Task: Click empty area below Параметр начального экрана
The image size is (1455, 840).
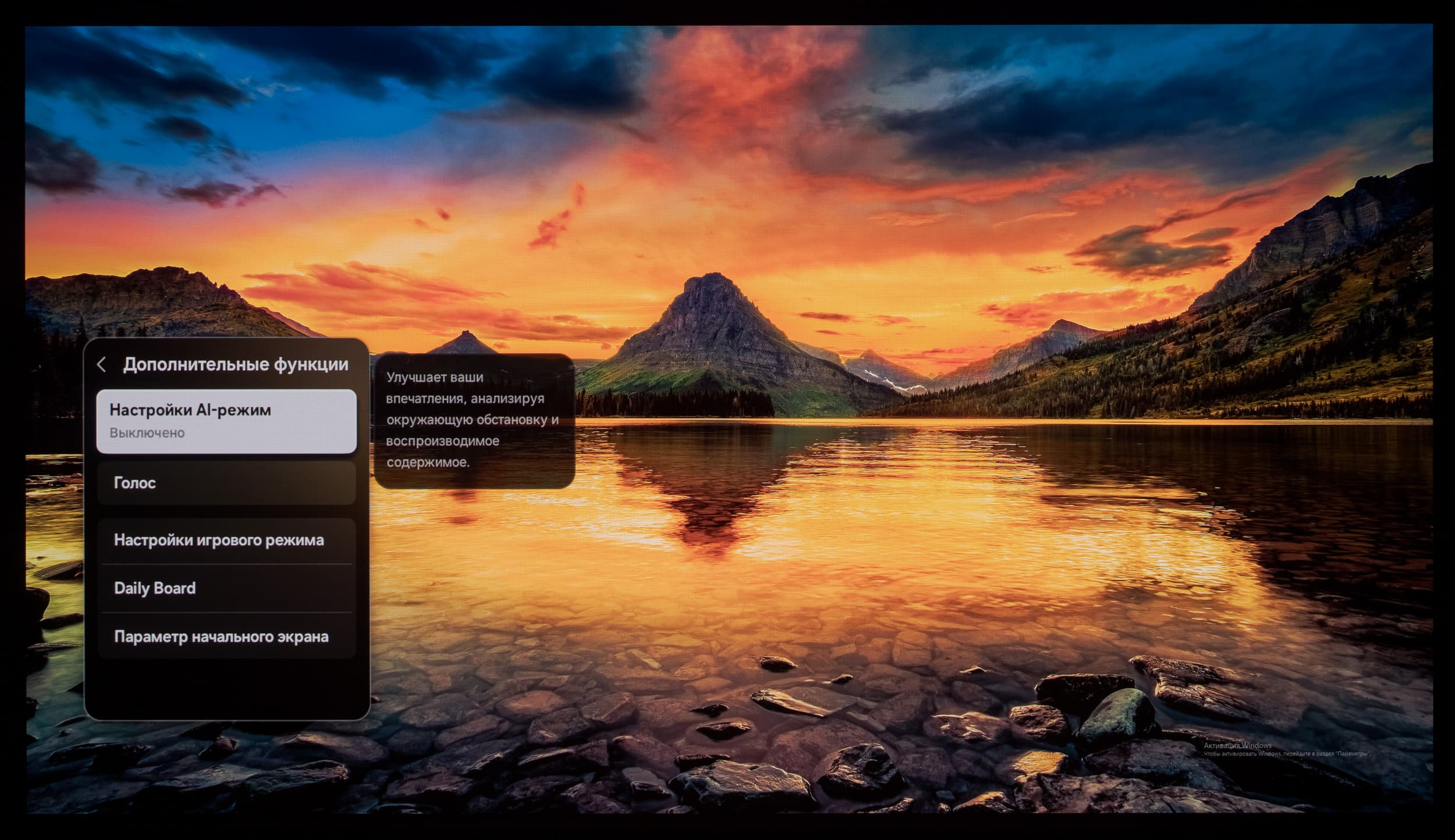Action: click(226, 689)
